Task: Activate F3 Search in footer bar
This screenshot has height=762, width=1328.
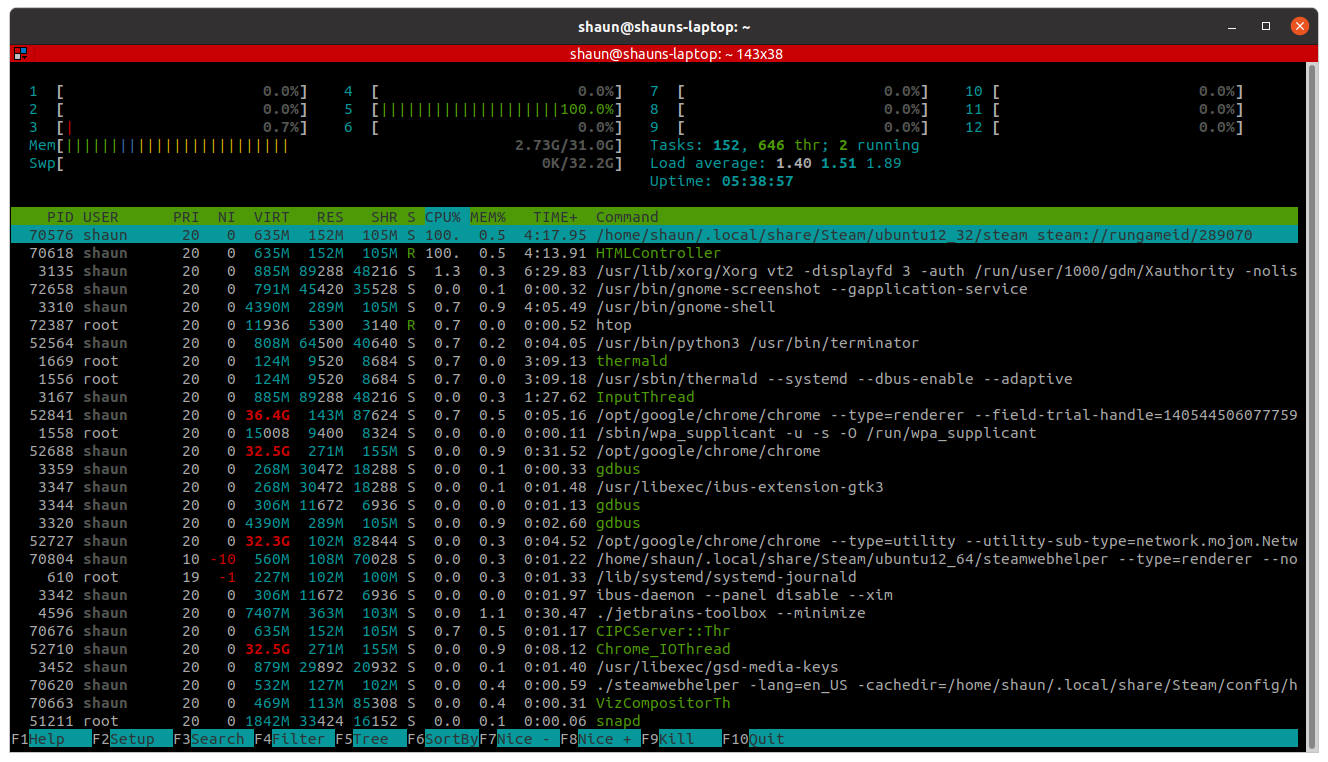Action: click(x=213, y=739)
